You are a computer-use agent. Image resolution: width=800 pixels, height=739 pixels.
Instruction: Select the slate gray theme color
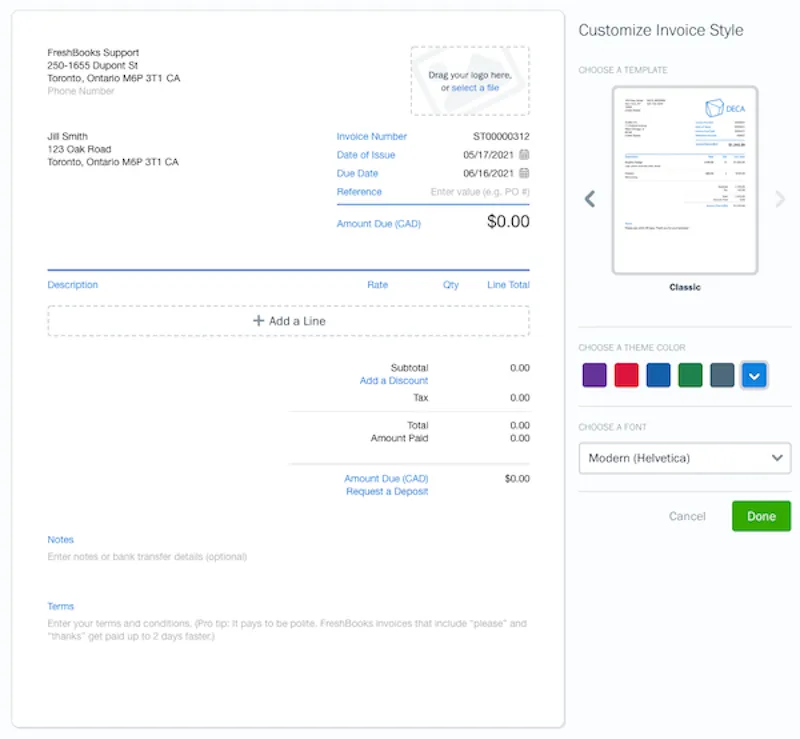(x=722, y=375)
